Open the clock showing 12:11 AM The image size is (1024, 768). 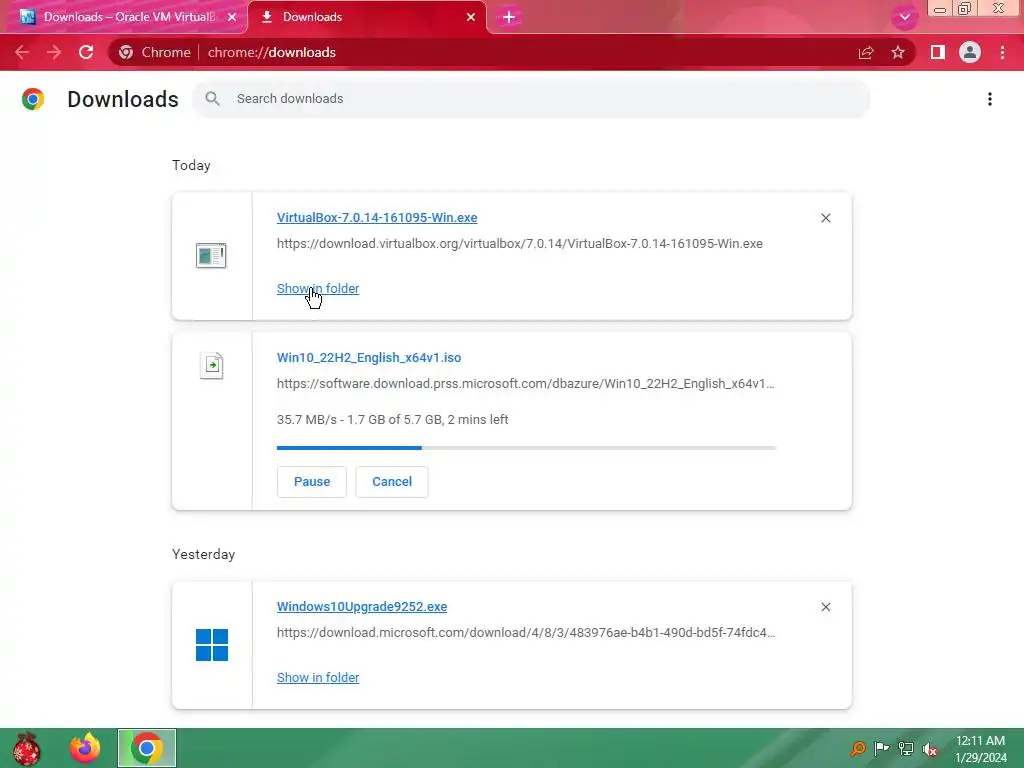click(980, 749)
